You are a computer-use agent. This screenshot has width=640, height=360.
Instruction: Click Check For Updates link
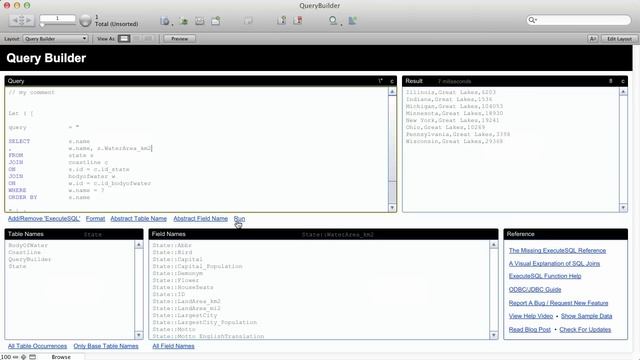[585, 329]
